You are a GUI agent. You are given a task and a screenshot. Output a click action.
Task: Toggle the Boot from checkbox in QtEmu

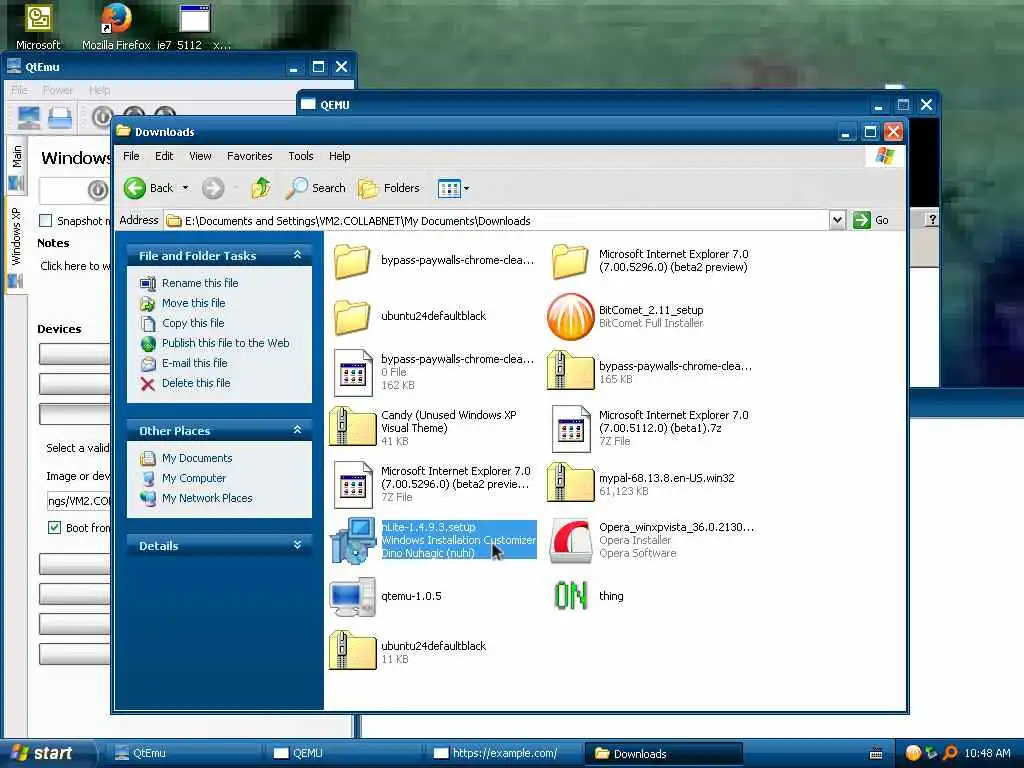pyautogui.click(x=55, y=528)
